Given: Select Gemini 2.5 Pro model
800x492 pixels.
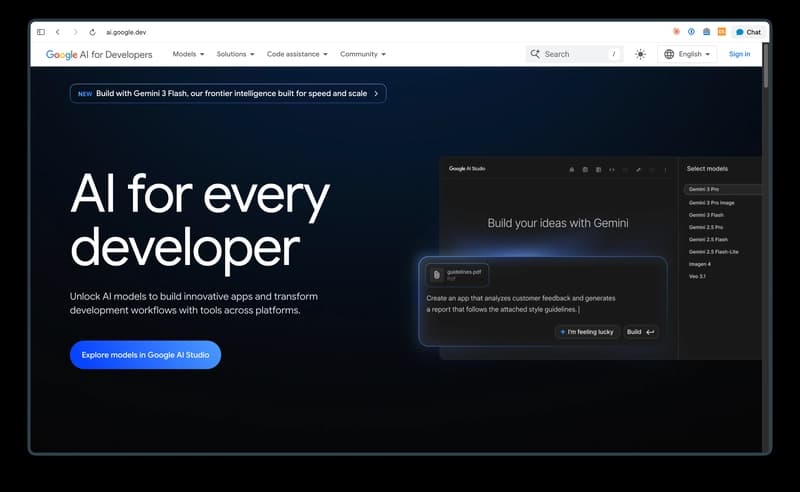Looking at the screenshot, I should (x=706, y=227).
